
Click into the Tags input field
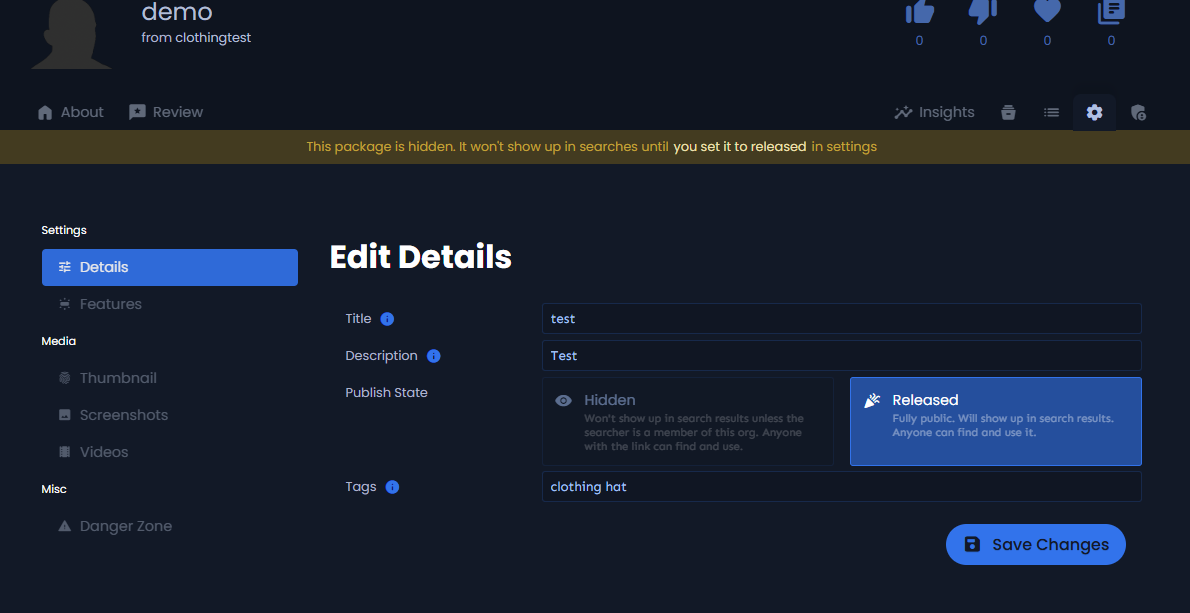coord(840,487)
